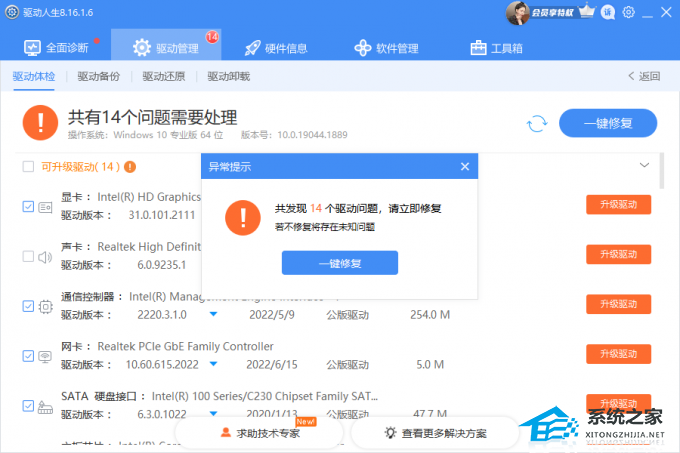Click the 硬件信息 rocket icon
The height and width of the screenshot is (453, 680).
tap(253, 48)
